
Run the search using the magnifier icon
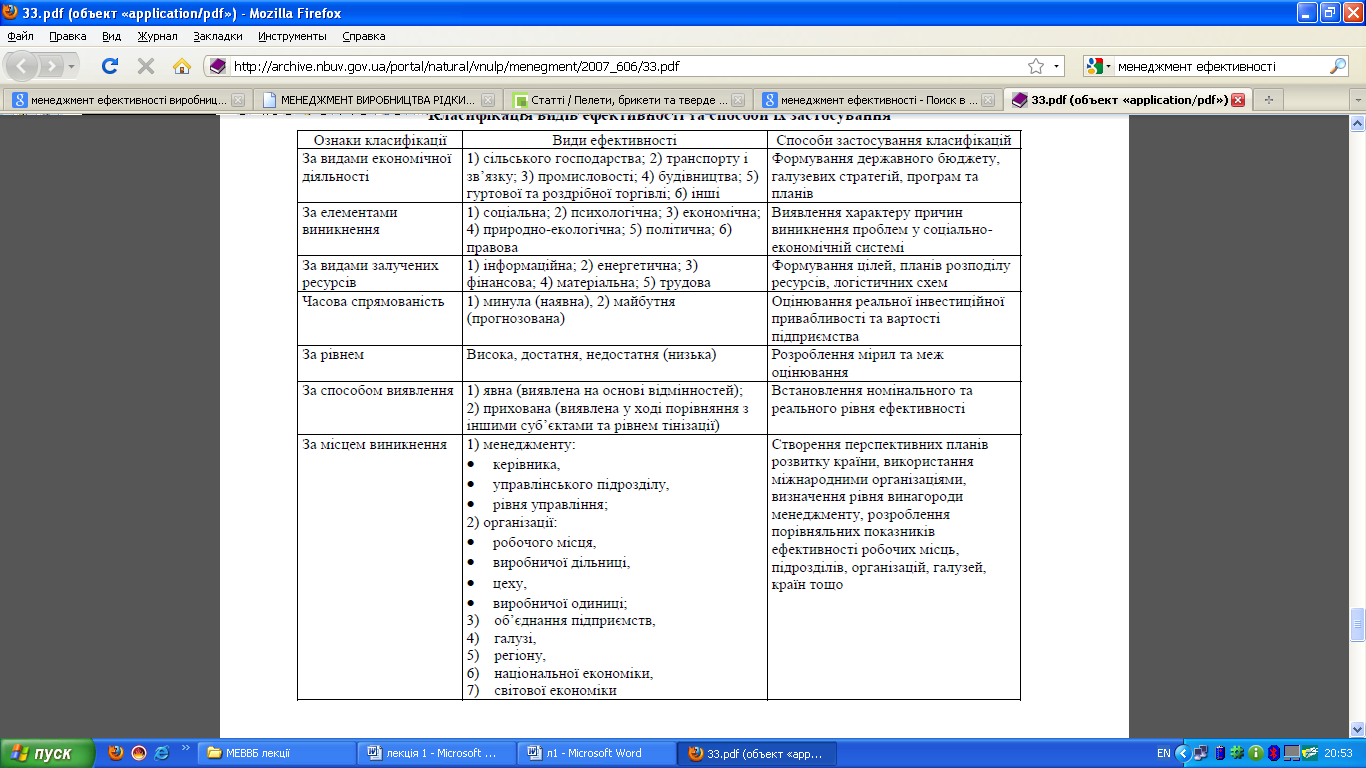1338,66
